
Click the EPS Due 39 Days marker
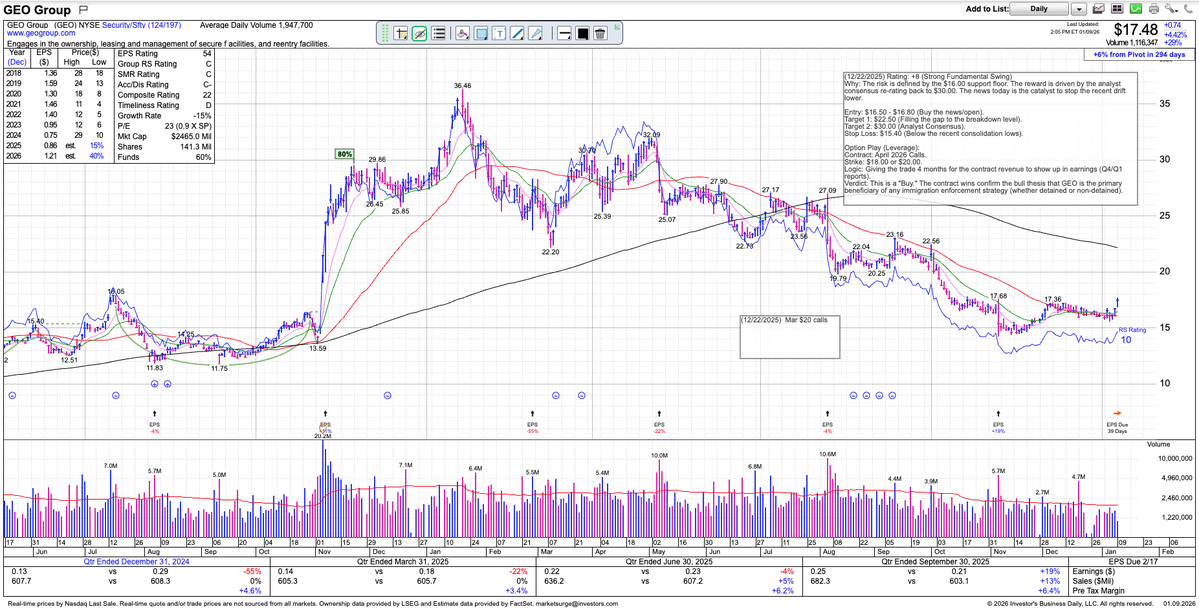(1117, 423)
